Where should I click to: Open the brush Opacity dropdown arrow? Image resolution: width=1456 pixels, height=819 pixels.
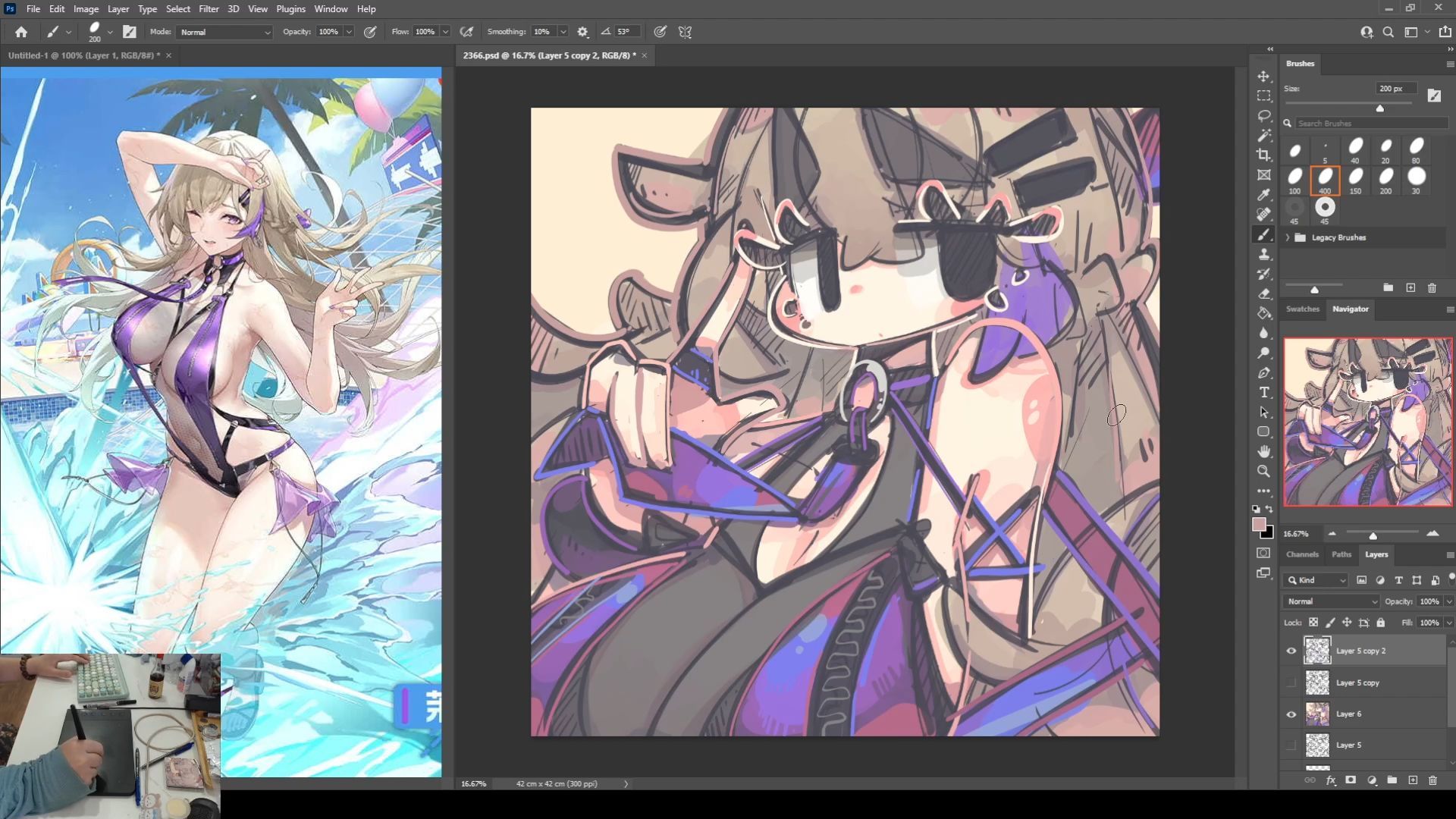[x=349, y=32]
